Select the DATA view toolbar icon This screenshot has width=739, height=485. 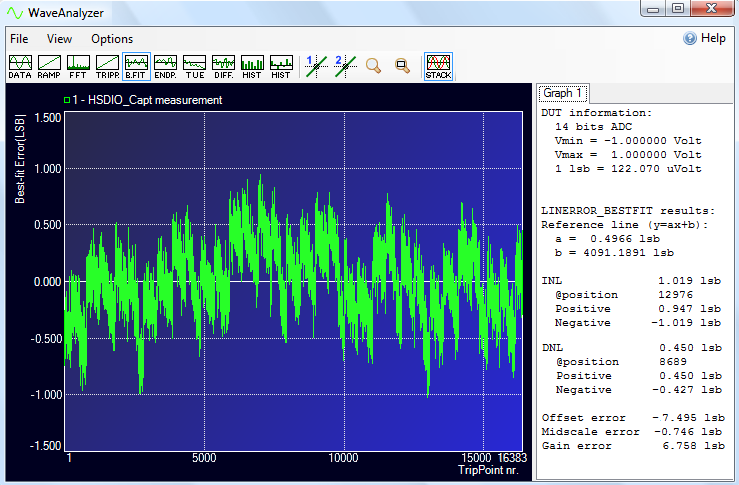(19, 67)
